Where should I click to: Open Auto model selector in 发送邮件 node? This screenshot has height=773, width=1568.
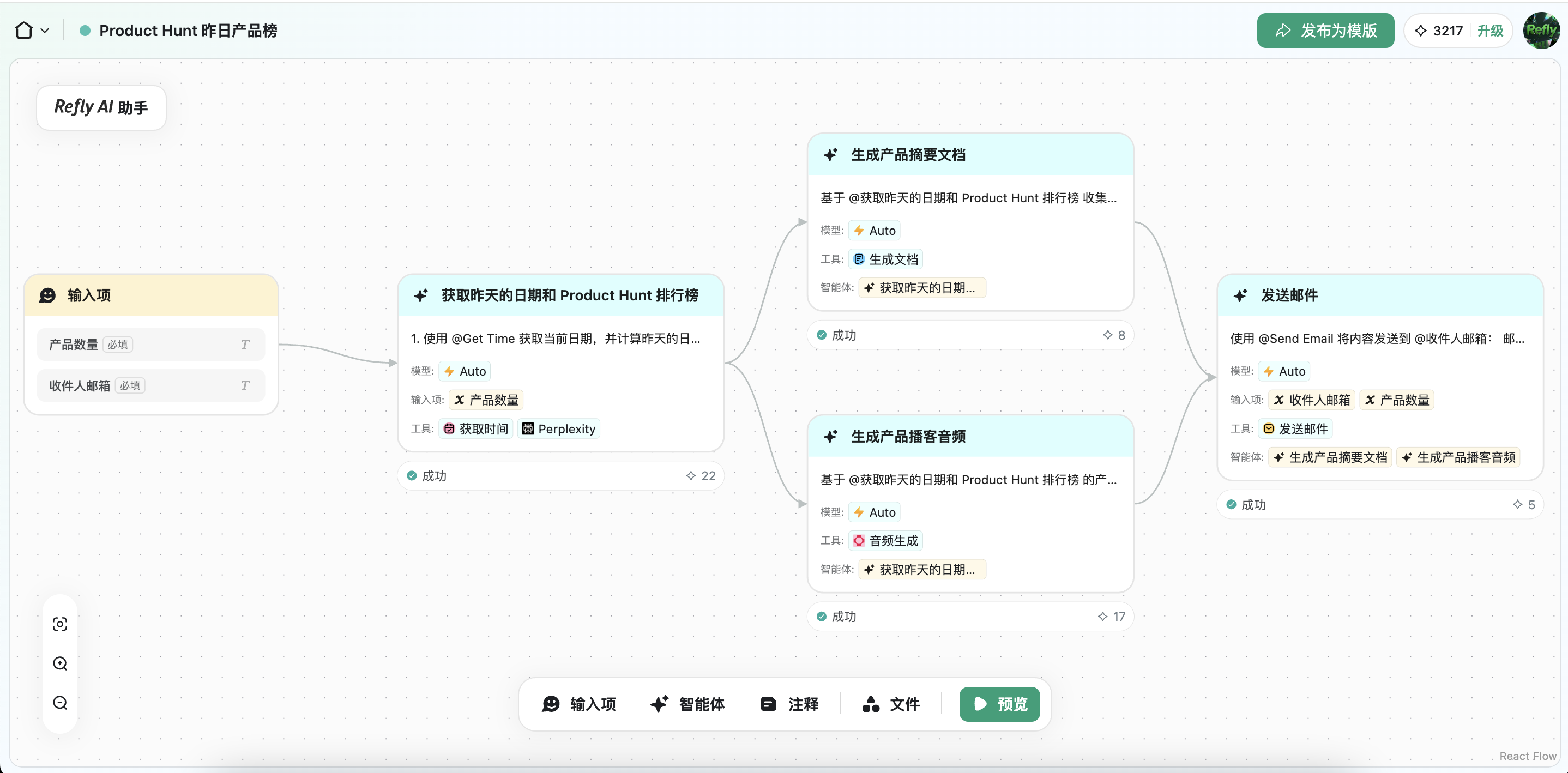coord(1284,371)
